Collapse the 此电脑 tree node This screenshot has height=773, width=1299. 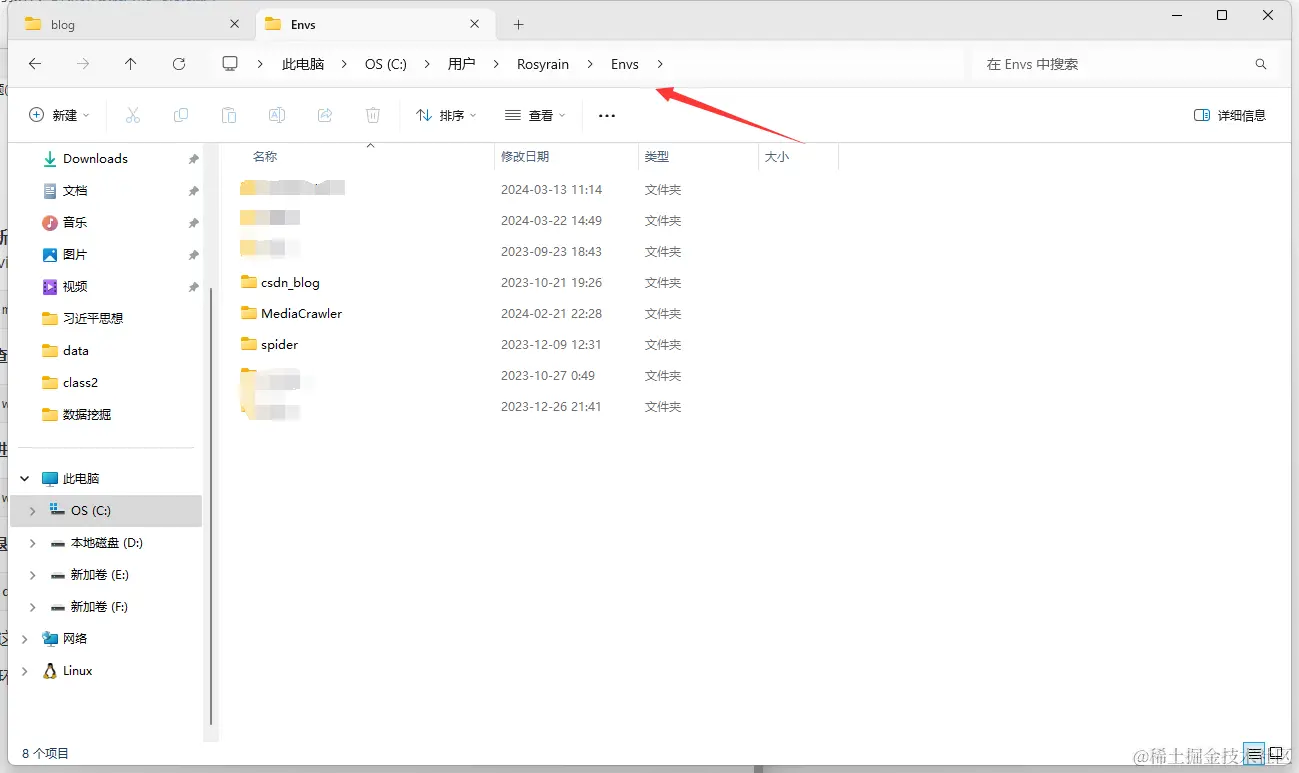coord(25,478)
